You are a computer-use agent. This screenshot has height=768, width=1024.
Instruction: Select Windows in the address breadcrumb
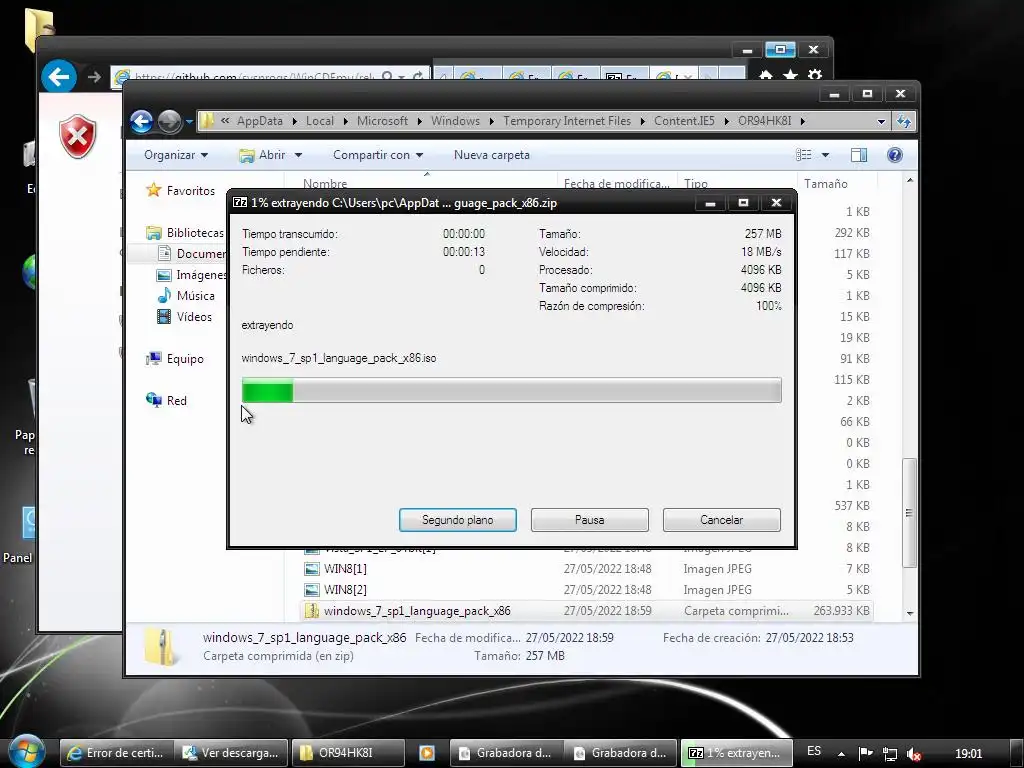(x=455, y=121)
